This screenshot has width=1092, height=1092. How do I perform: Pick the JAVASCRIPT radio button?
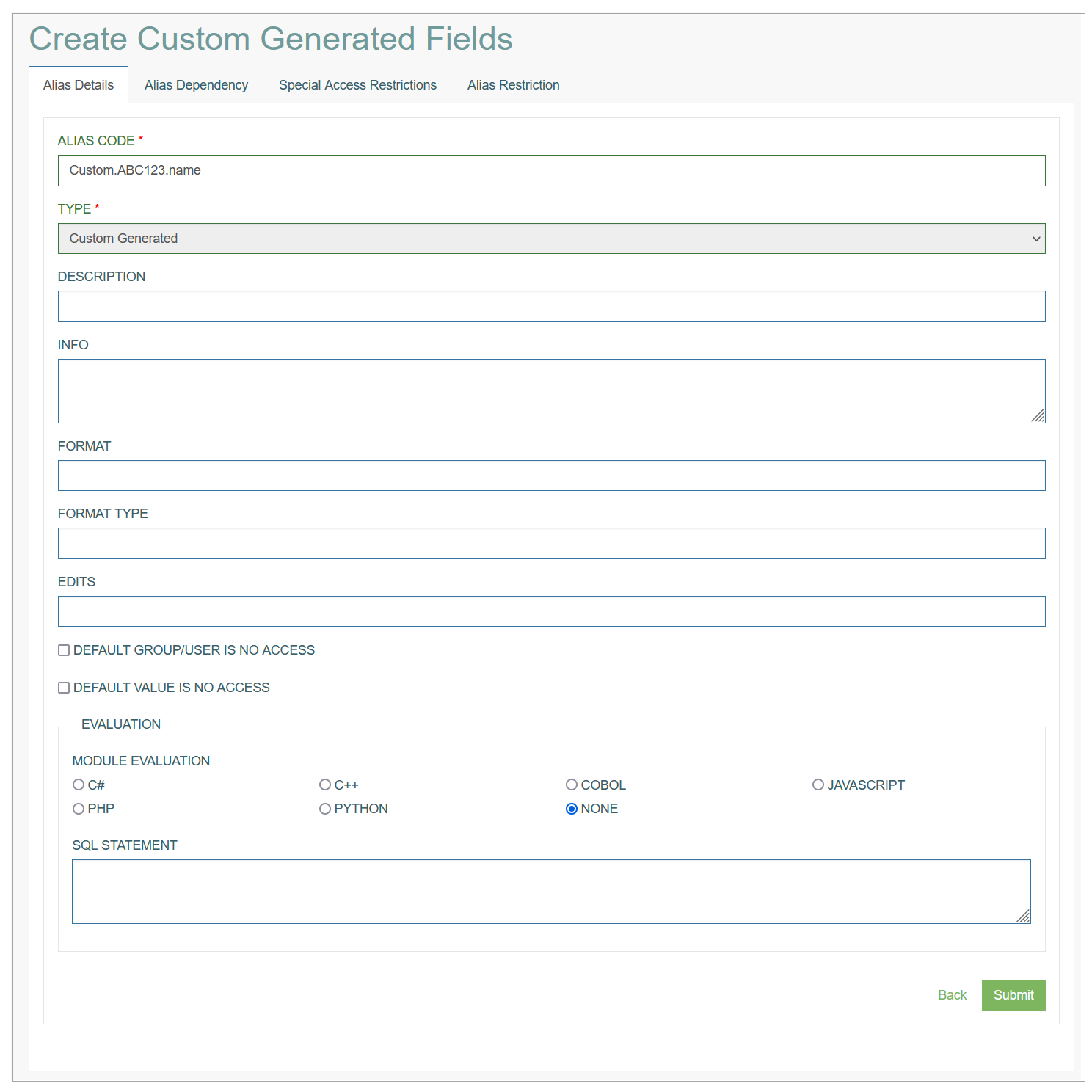[x=818, y=785]
